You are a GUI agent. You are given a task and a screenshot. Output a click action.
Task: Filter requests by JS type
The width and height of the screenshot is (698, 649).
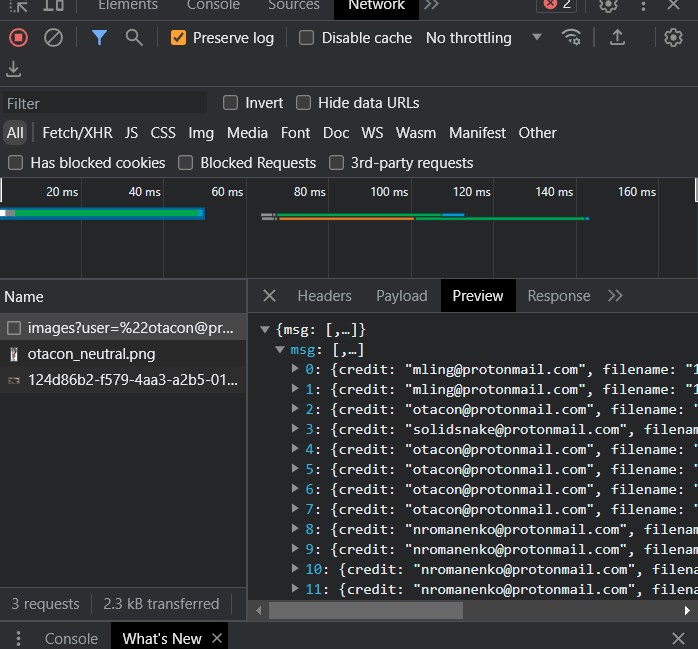(131, 133)
